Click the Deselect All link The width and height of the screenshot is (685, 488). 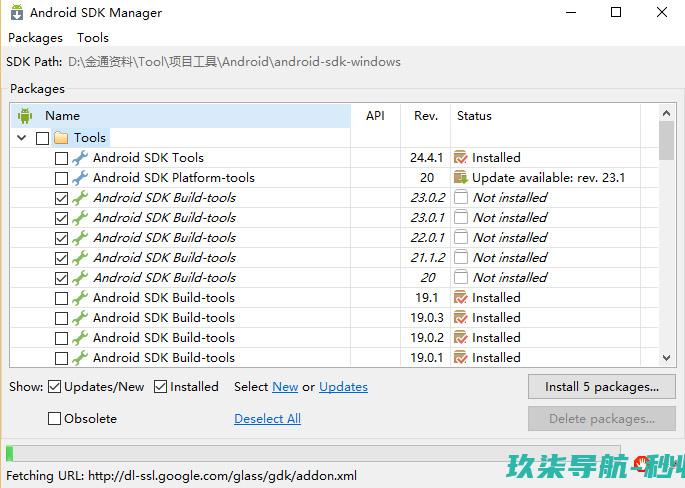[x=267, y=419]
